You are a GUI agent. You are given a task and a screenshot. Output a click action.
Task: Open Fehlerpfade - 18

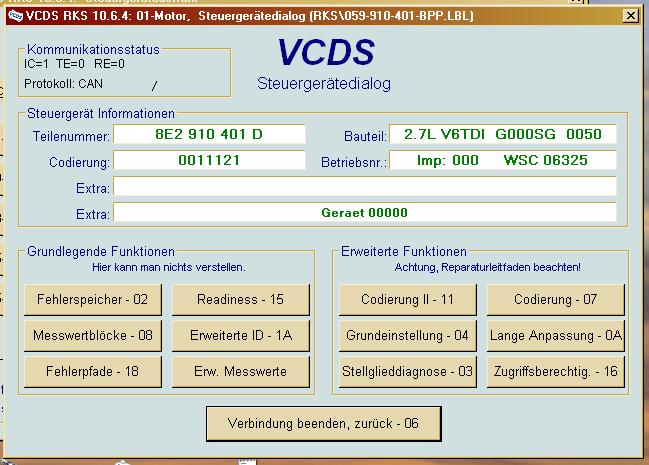[x=93, y=371]
